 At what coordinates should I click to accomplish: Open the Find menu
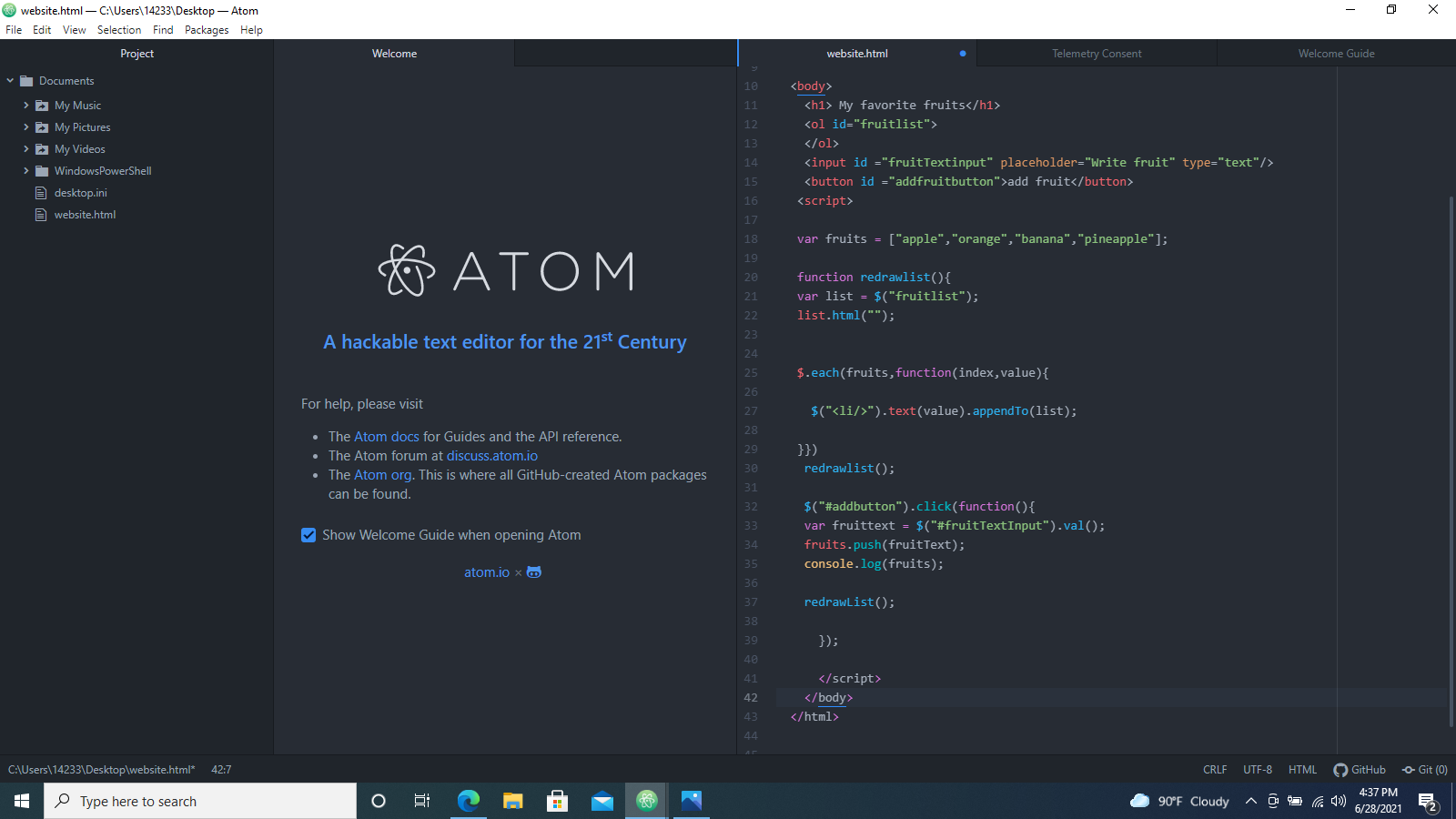tap(163, 30)
